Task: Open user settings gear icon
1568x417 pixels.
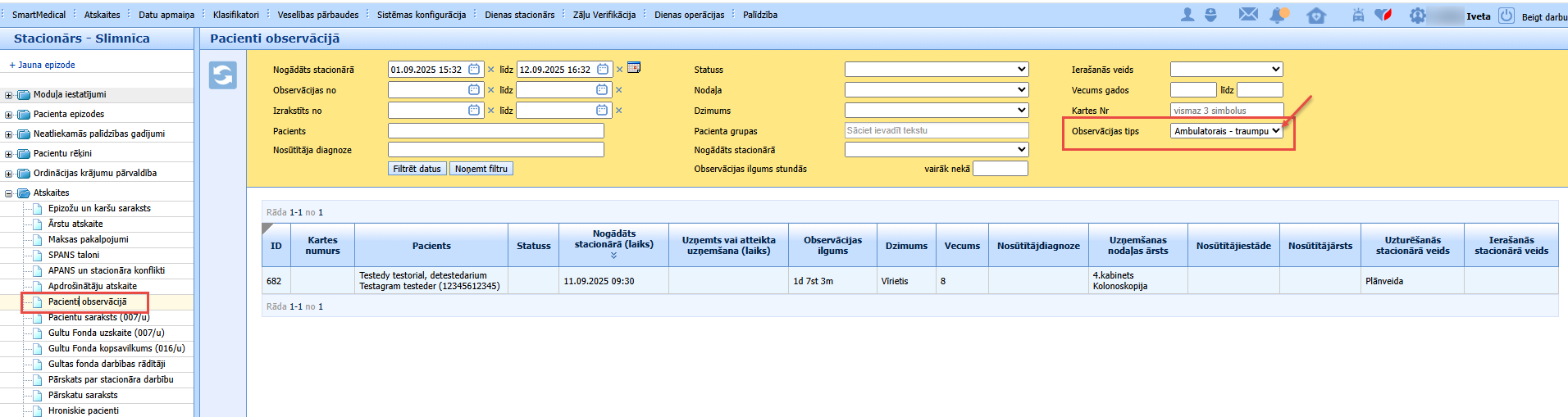Action: click(1417, 15)
